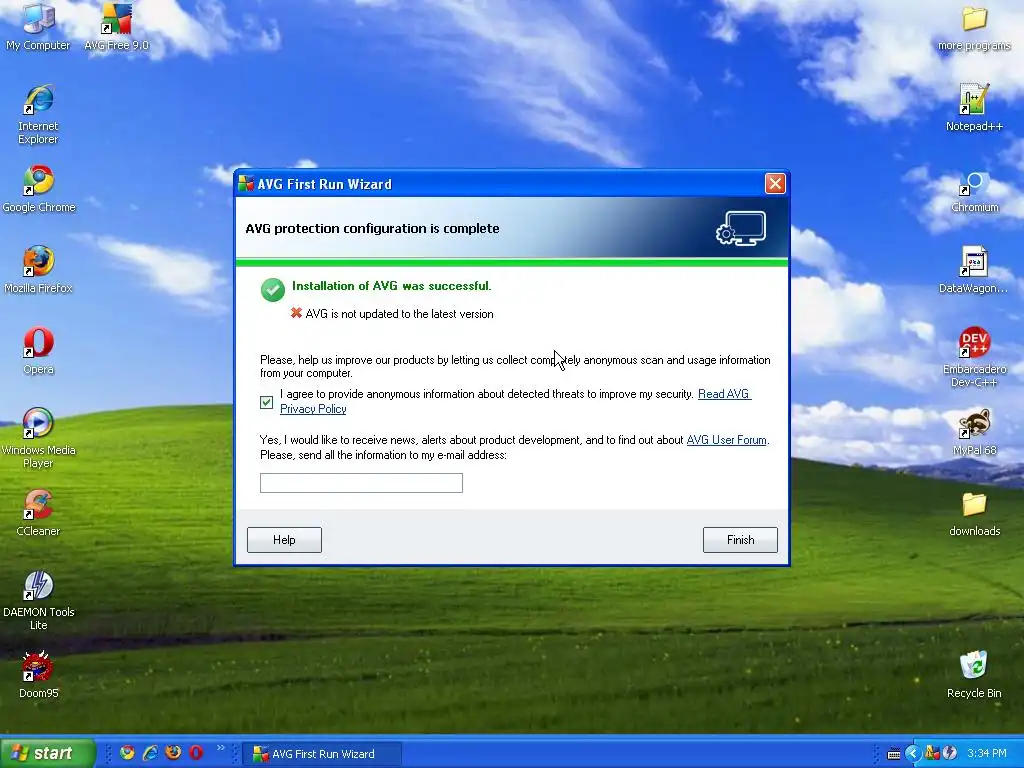Click the taskbar clock showing 3:34 PM
Screen dimensions: 1024x768
point(987,754)
